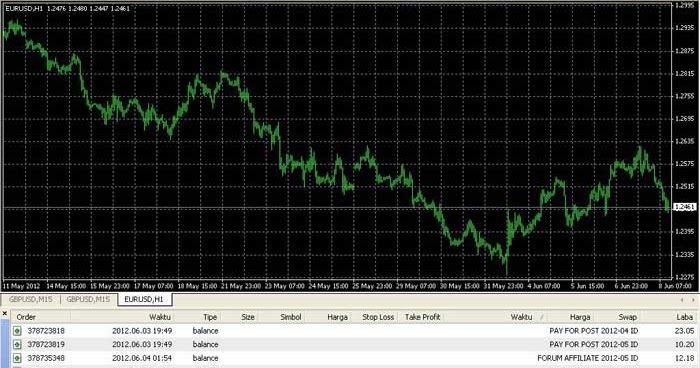This screenshot has height=368, width=700.
Task: Click the EURUSD,H1 chart title text
Action: [24, 8]
